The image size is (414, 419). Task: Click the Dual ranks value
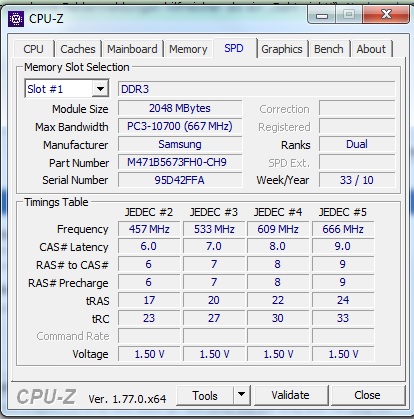pos(357,144)
